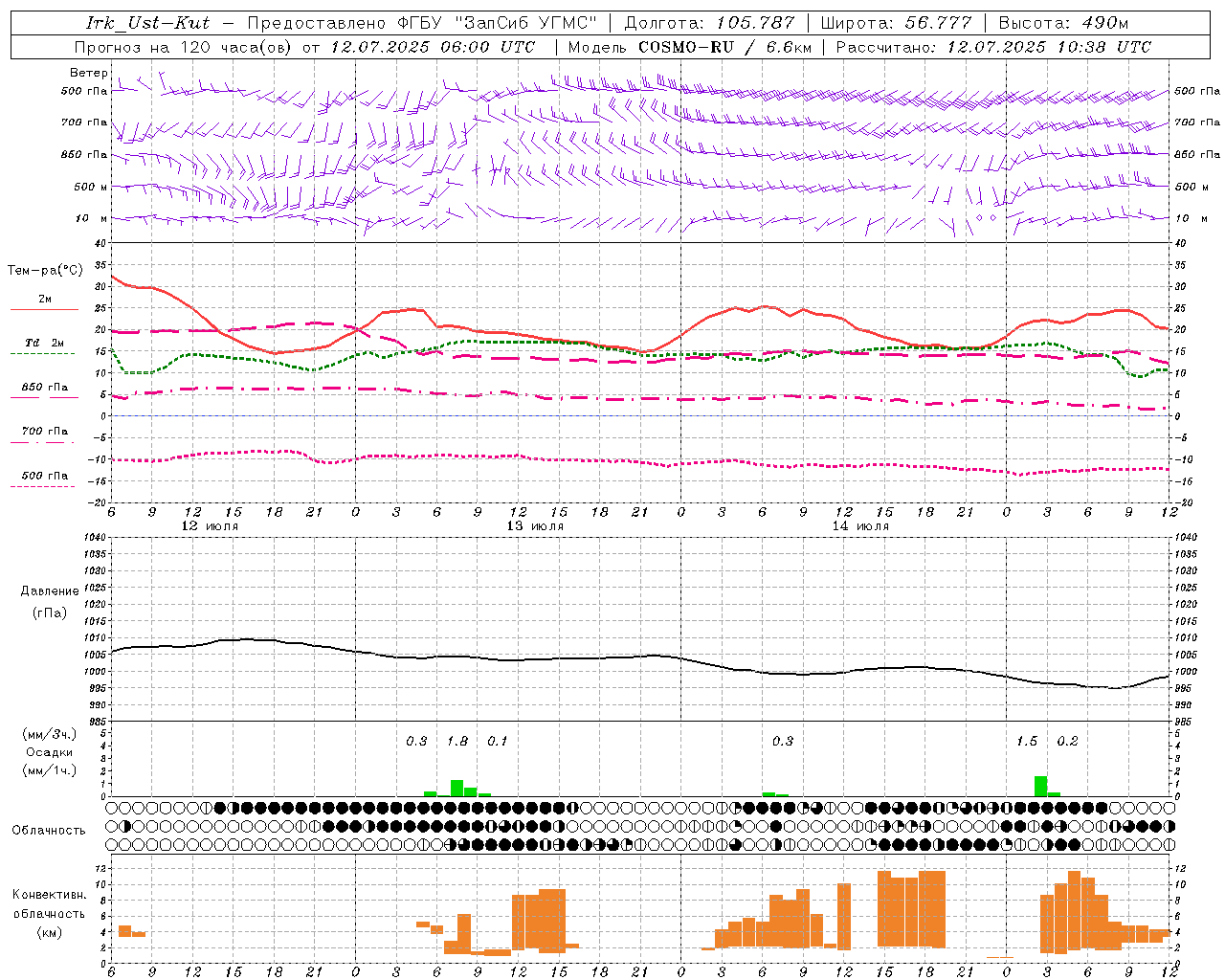Click the 'Прогноз на 120 часа(ов)' text

pos(184,47)
